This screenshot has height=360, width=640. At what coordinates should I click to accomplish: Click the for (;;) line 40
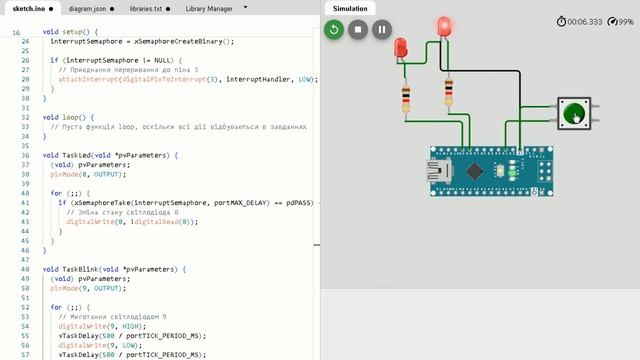(70, 193)
